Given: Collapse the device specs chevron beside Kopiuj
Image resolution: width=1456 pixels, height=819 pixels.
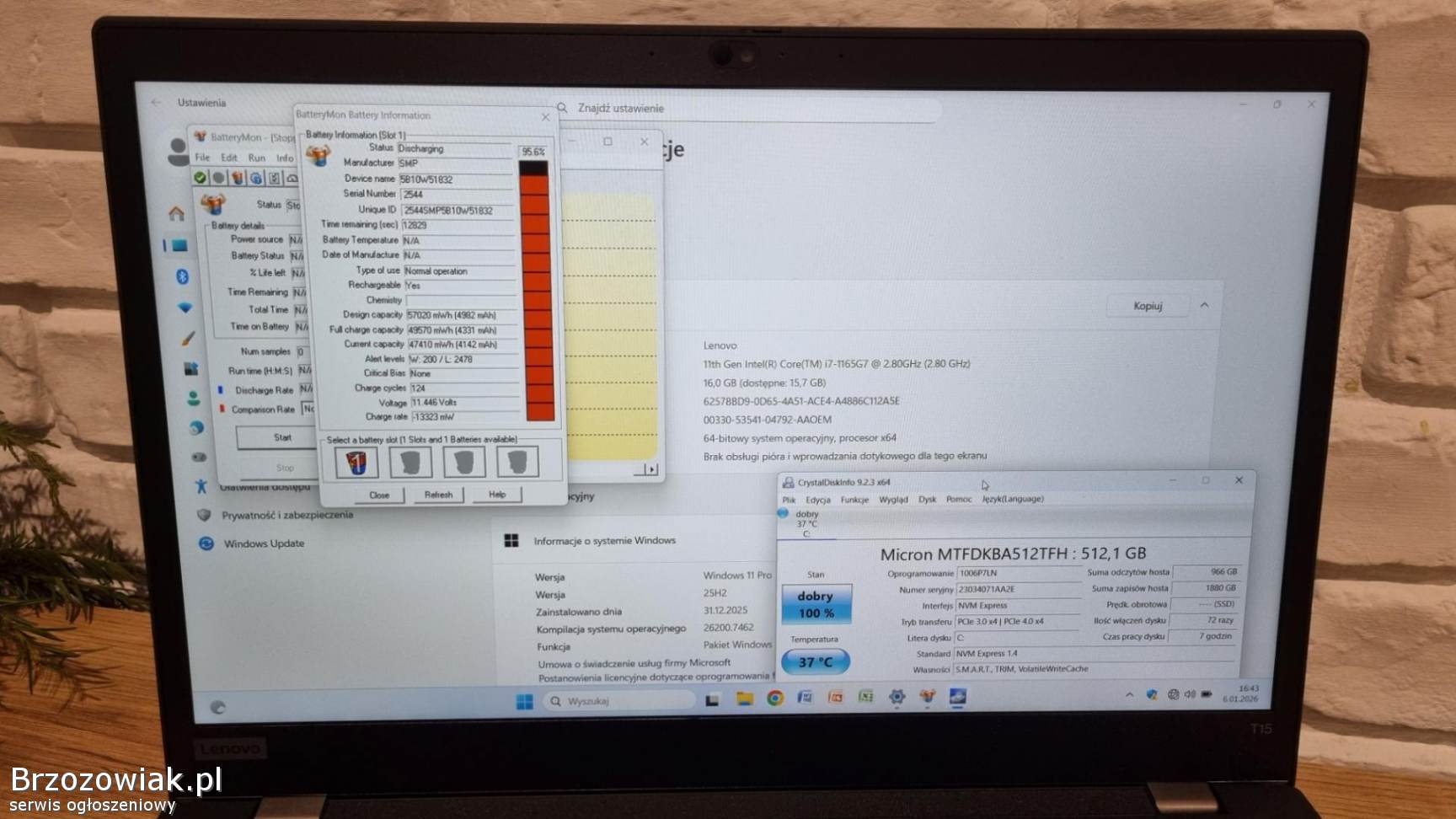Looking at the screenshot, I should point(1204,305).
